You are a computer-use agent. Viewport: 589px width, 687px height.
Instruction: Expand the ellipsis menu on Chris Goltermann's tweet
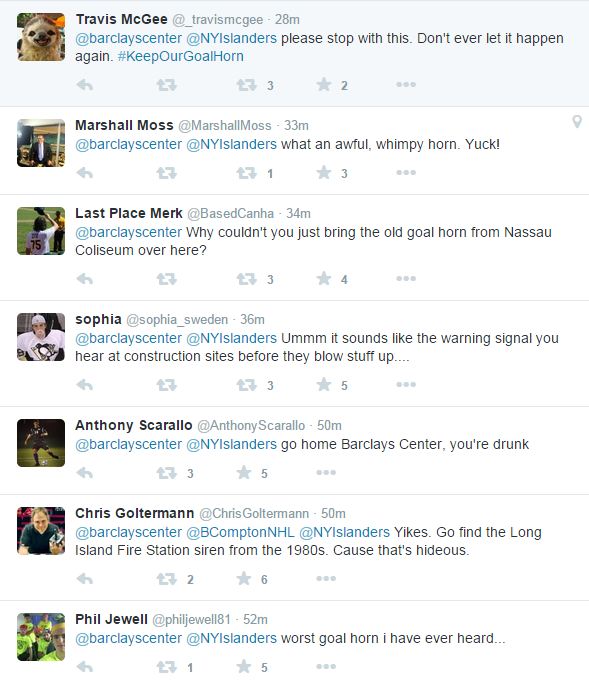coord(326,578)
